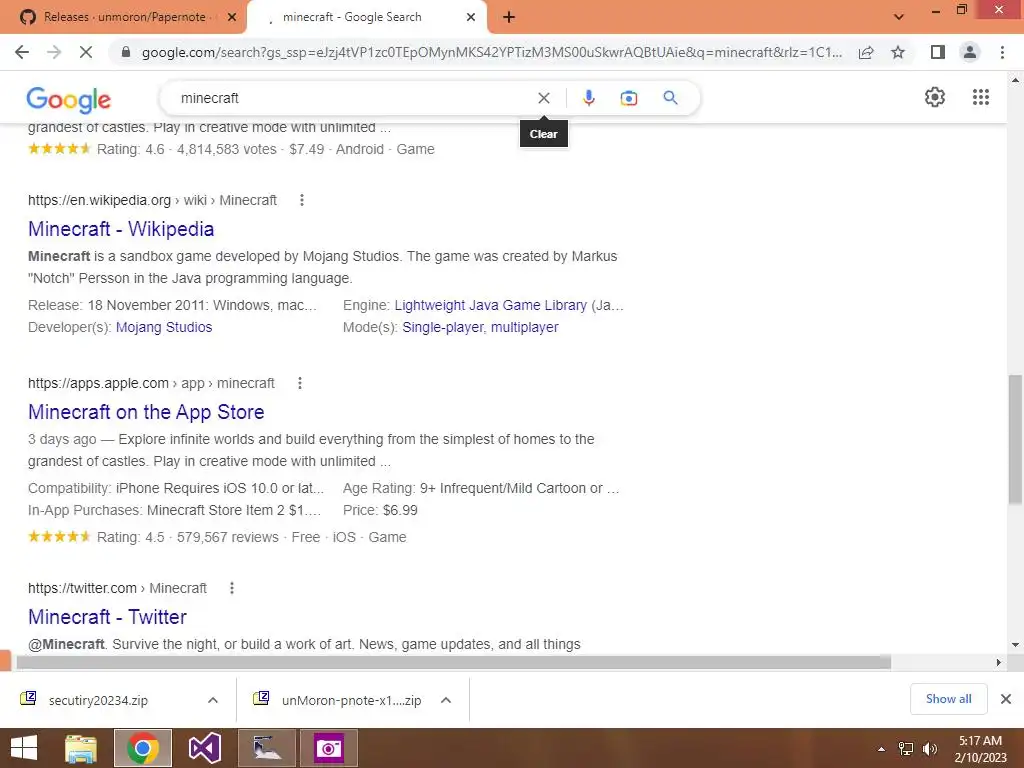Open the Chrome profile avatar
The height and width of the screenshot is (768, 1024).
click(970, 52)
